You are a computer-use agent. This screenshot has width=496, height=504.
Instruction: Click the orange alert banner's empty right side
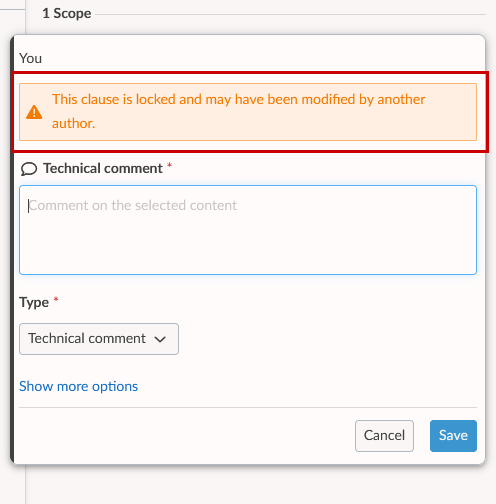[450, 112]
